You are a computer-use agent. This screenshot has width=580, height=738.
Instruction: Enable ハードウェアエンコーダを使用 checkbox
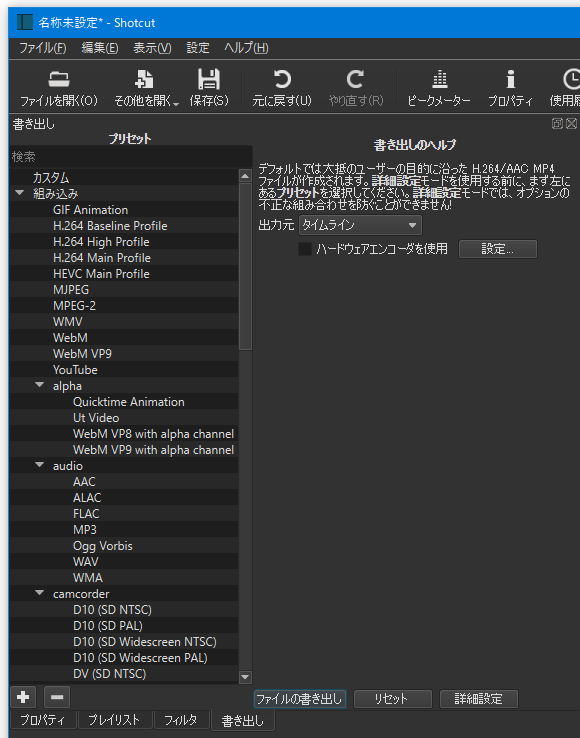point(305,249)
